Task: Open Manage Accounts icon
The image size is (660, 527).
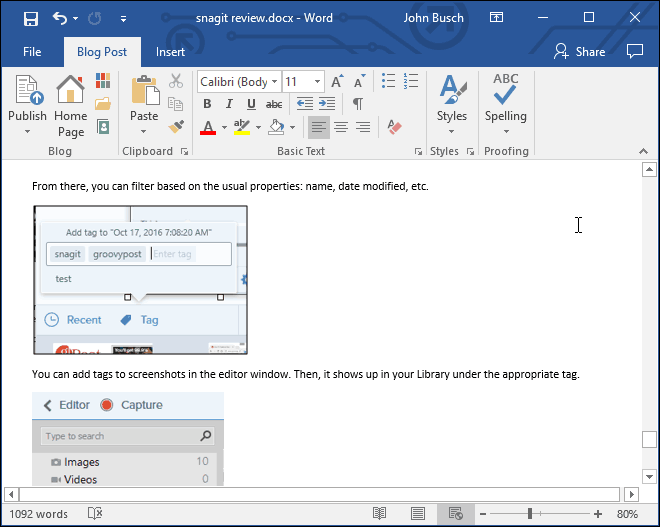Action: (103, 126)
